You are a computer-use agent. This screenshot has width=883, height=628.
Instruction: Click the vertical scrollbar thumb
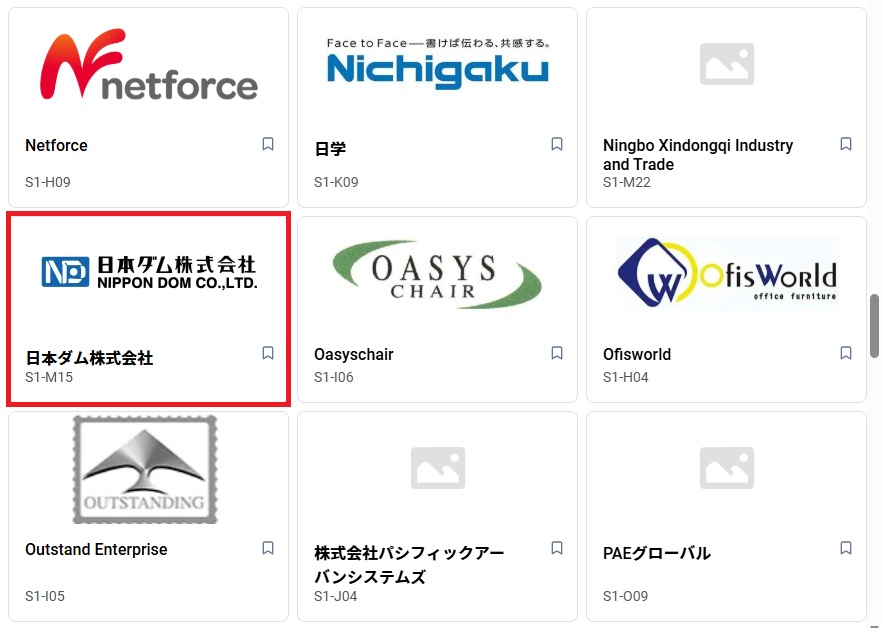click(874, 327)
